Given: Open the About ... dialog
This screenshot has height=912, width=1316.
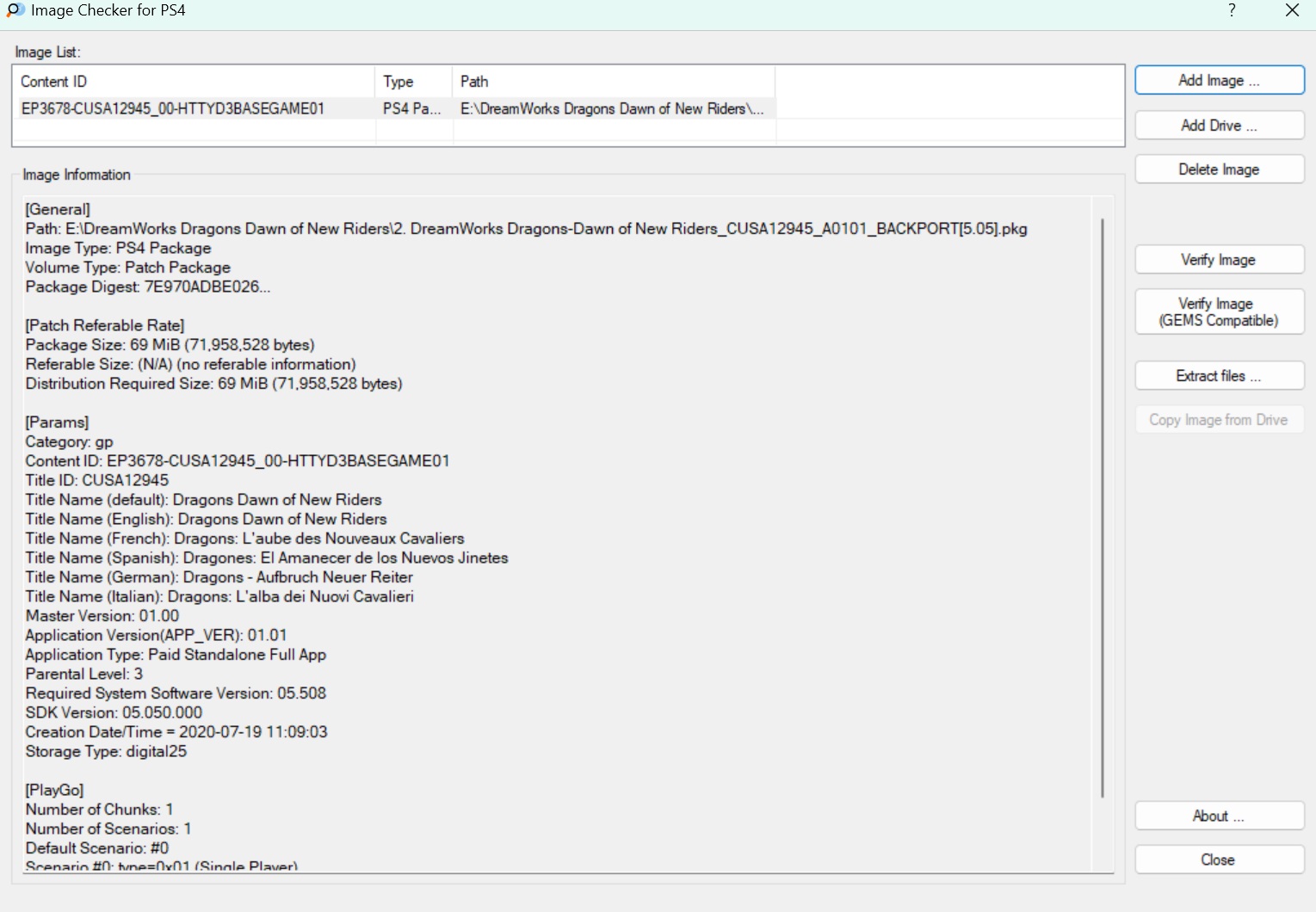Looking at the screenshot, I should click(1219, 816).
